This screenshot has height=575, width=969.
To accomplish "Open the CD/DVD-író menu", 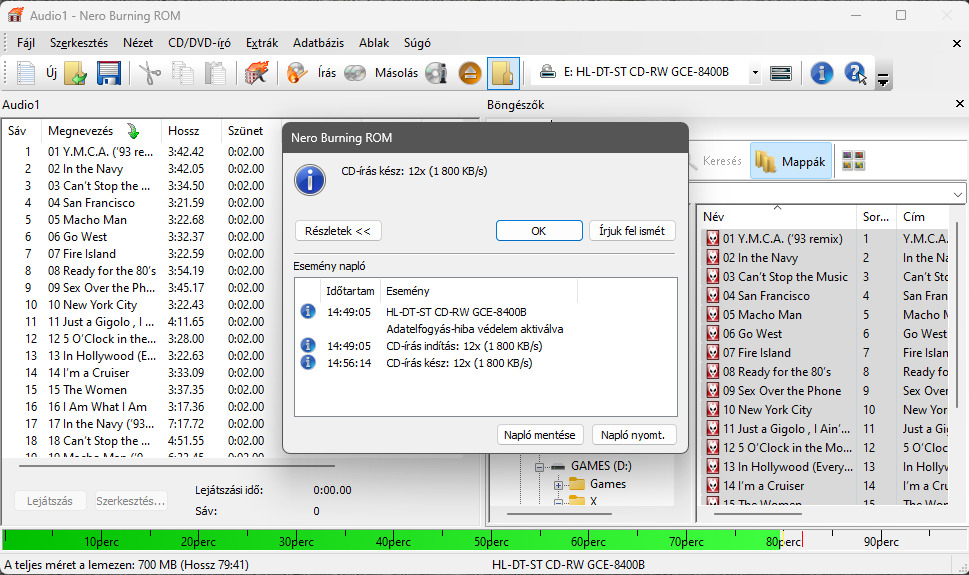I will click(199, 43).
